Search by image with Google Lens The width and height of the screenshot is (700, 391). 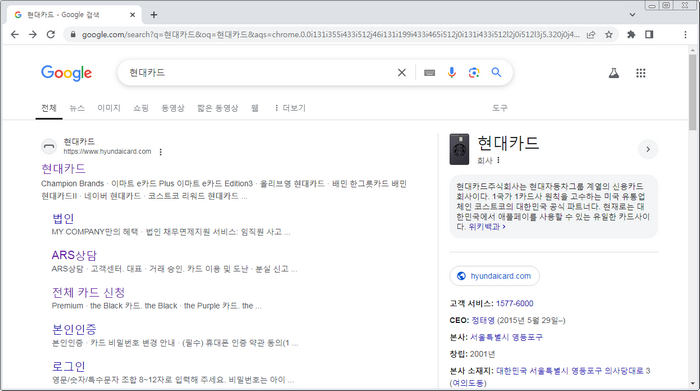474,72
